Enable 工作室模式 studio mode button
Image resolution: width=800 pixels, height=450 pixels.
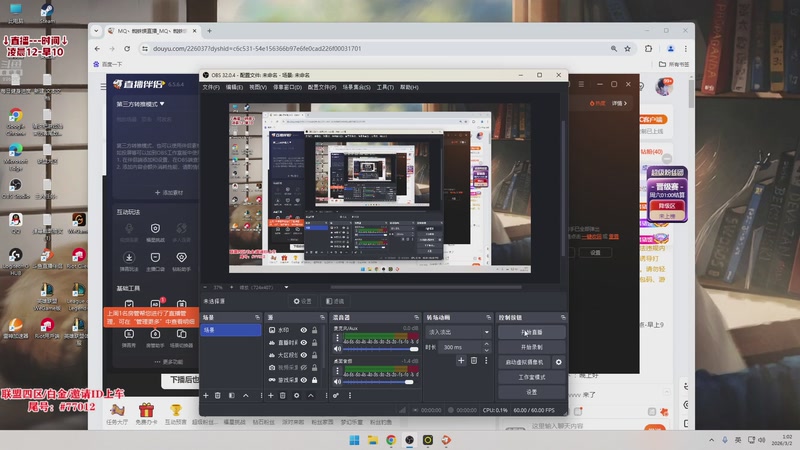(x=532, y=377)
